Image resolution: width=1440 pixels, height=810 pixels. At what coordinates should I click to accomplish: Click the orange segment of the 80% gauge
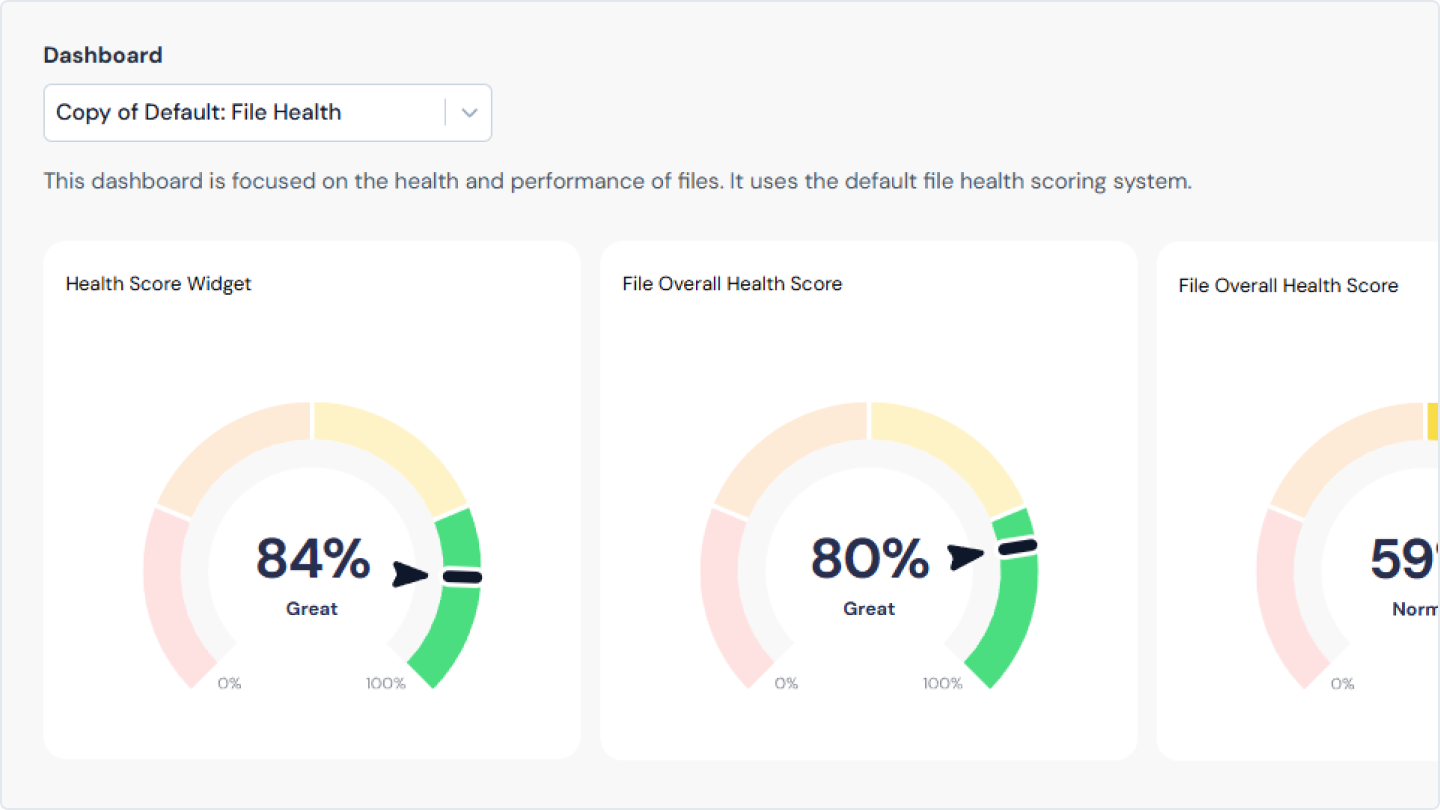(785, 447)
